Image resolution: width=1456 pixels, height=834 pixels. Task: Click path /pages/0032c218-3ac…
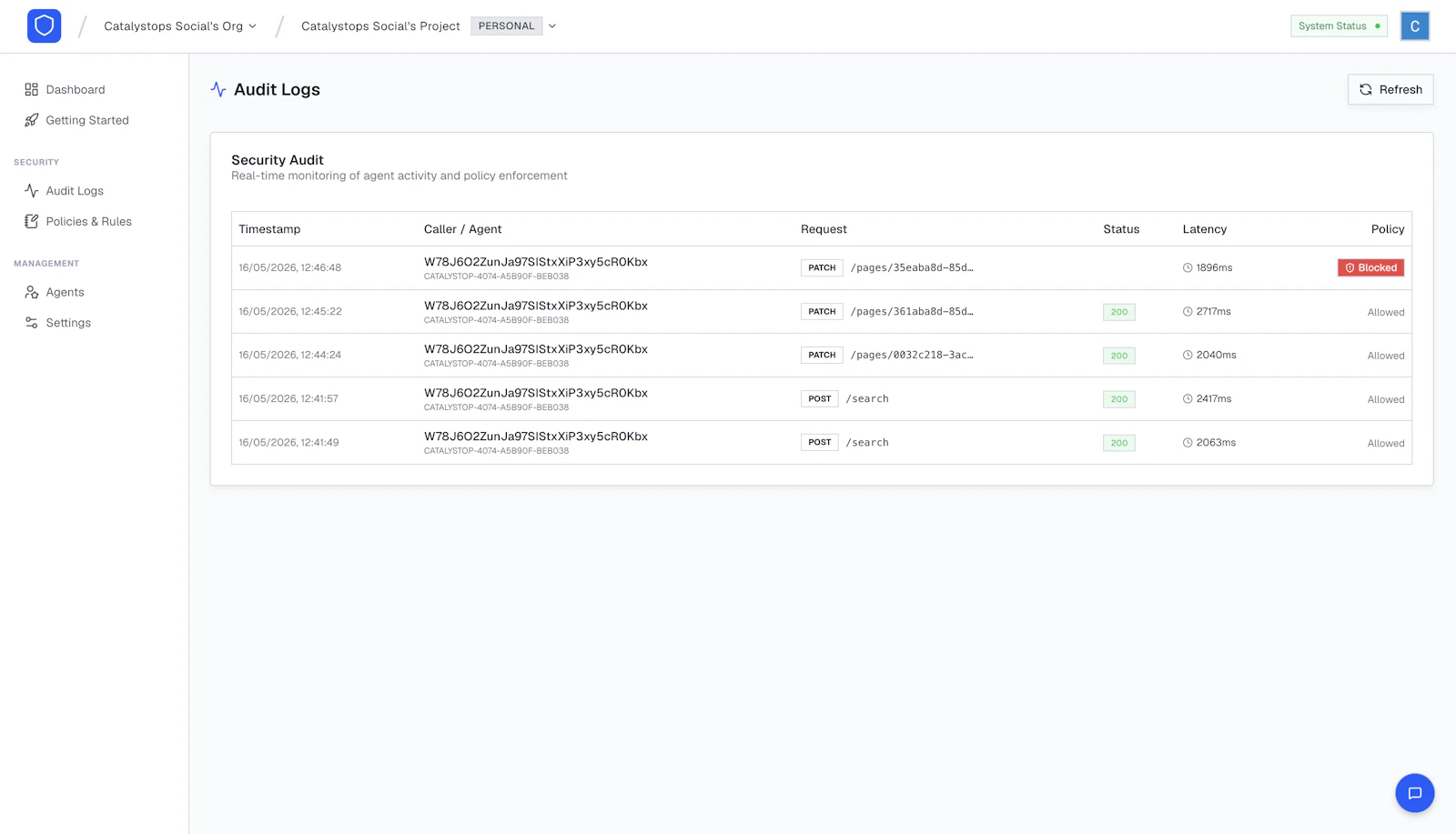click(x=912, y=355)
